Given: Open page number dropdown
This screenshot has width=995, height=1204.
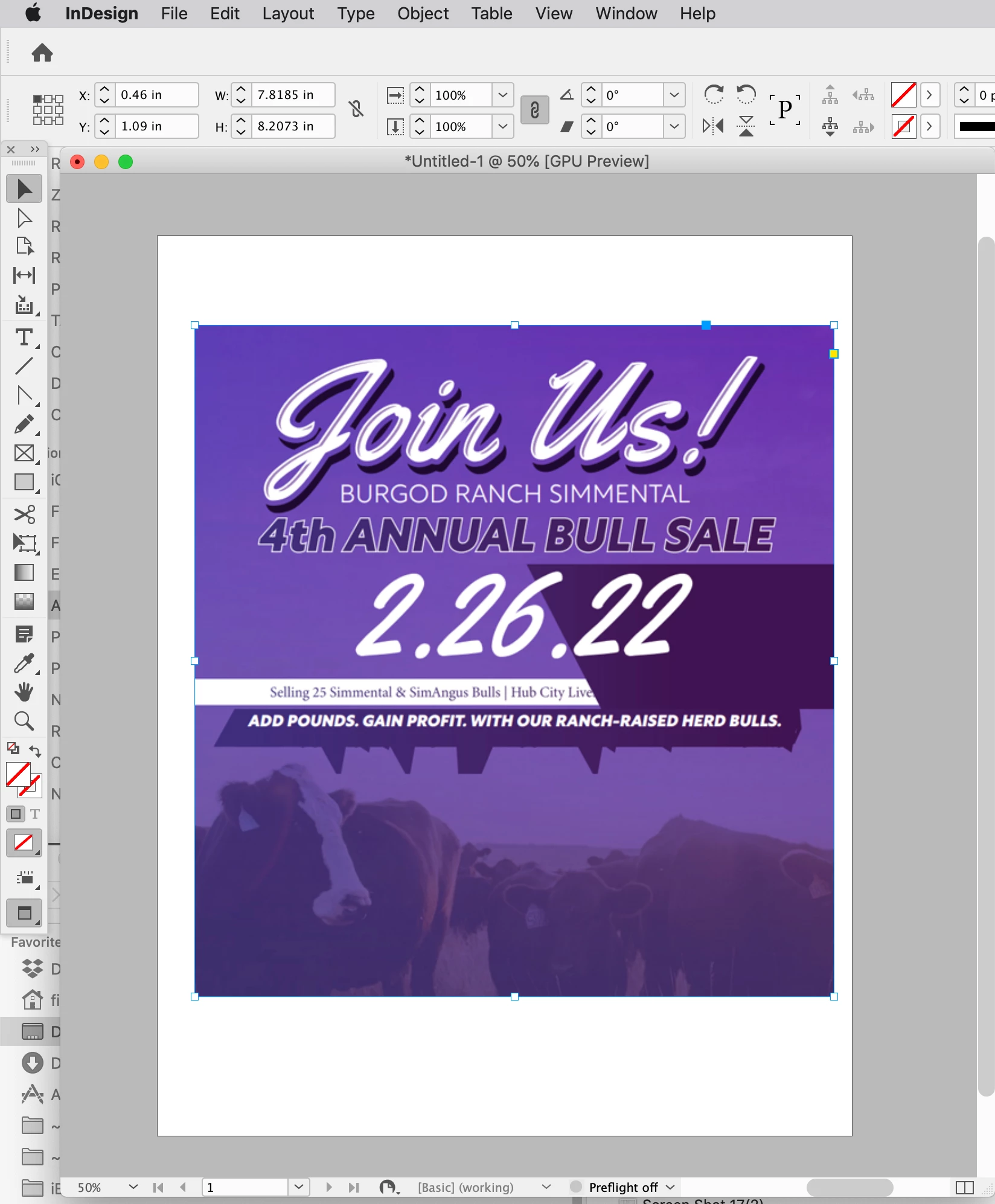Looking at the screenshot, I should tap(298, 1187).
